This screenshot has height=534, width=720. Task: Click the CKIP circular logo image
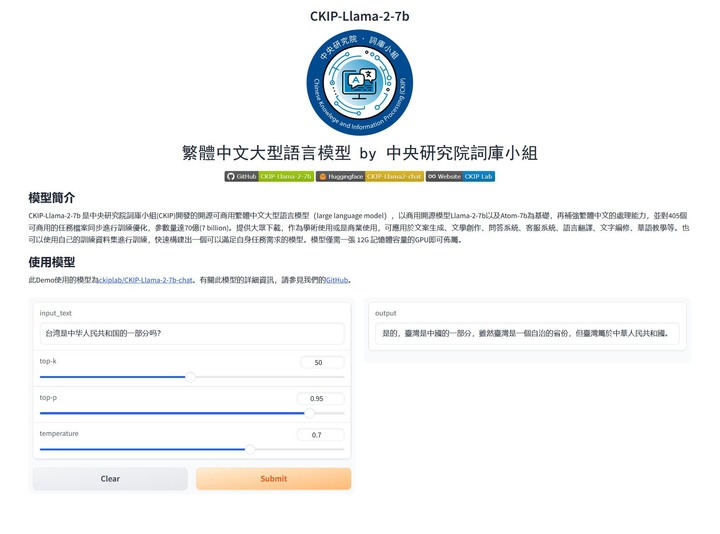pos(360,83)
